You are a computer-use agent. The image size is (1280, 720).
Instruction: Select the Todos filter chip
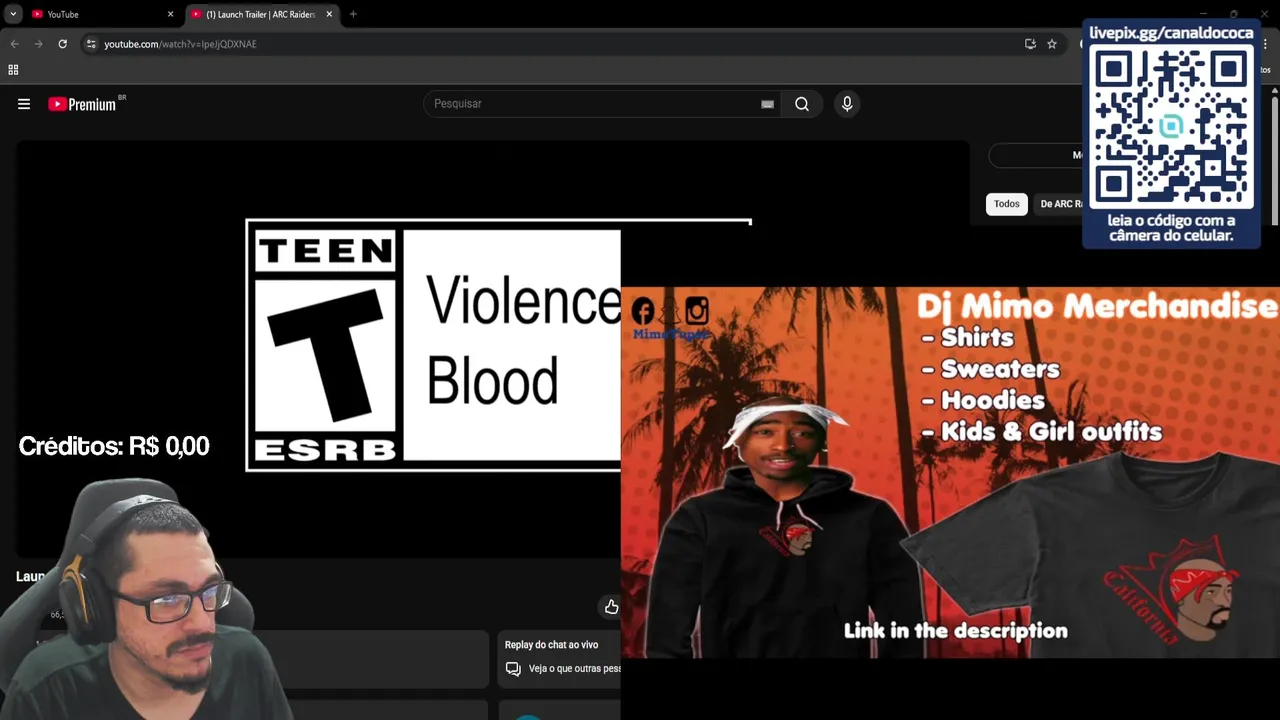[1007, 204]
